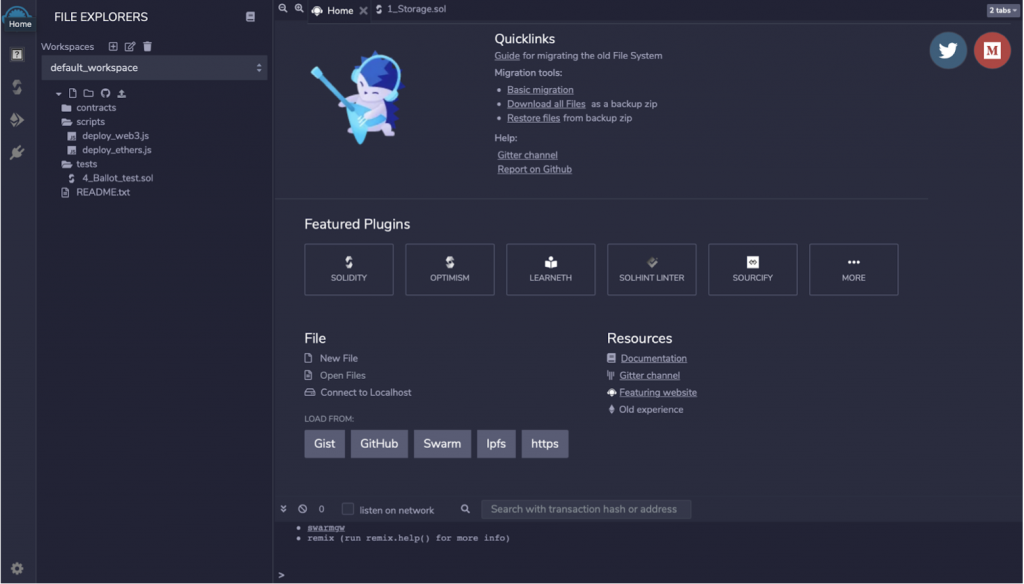Switch to Old experience
This screenshot has width=1024, height=584.
coord(651,410)
